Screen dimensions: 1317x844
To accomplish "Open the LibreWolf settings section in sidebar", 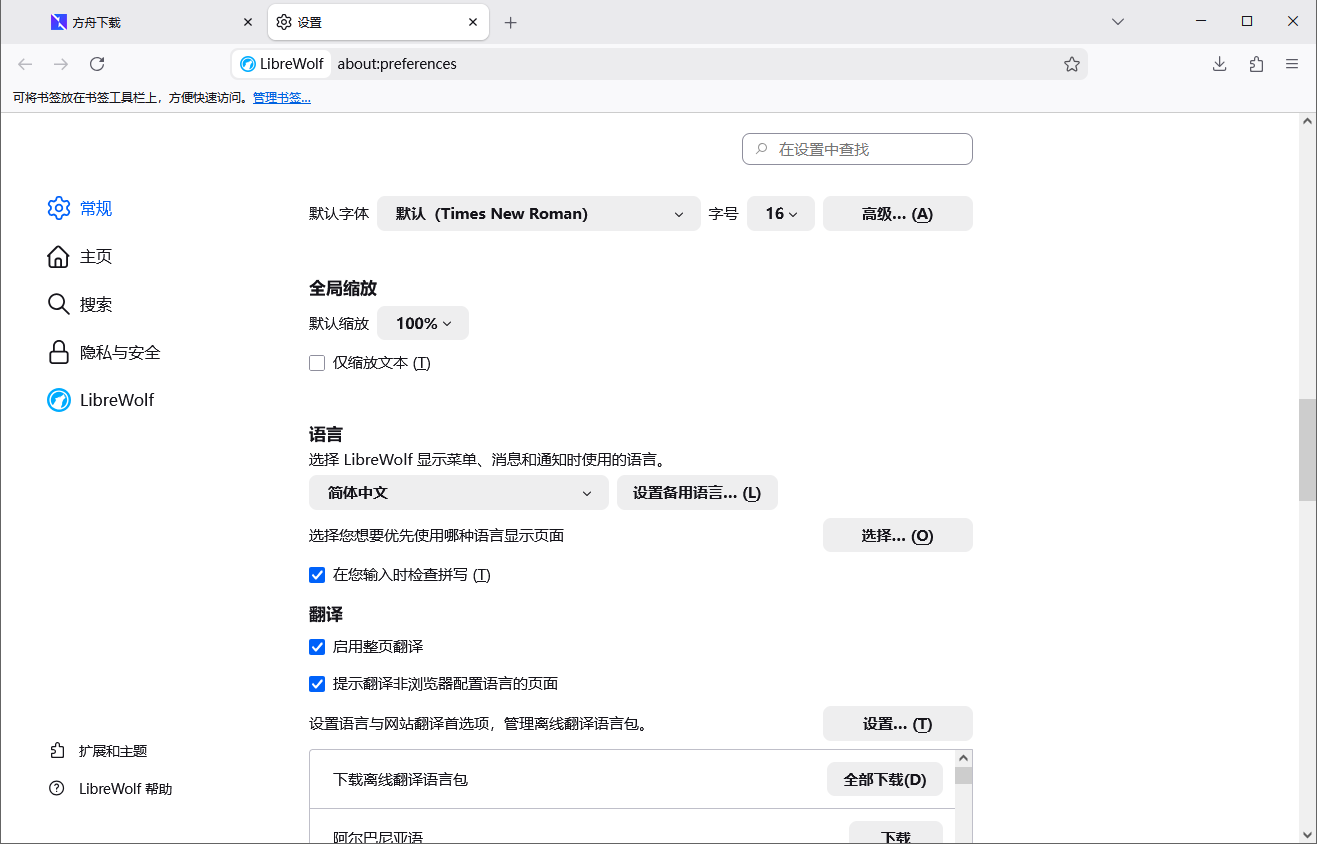I will click(x=116, y=399).
